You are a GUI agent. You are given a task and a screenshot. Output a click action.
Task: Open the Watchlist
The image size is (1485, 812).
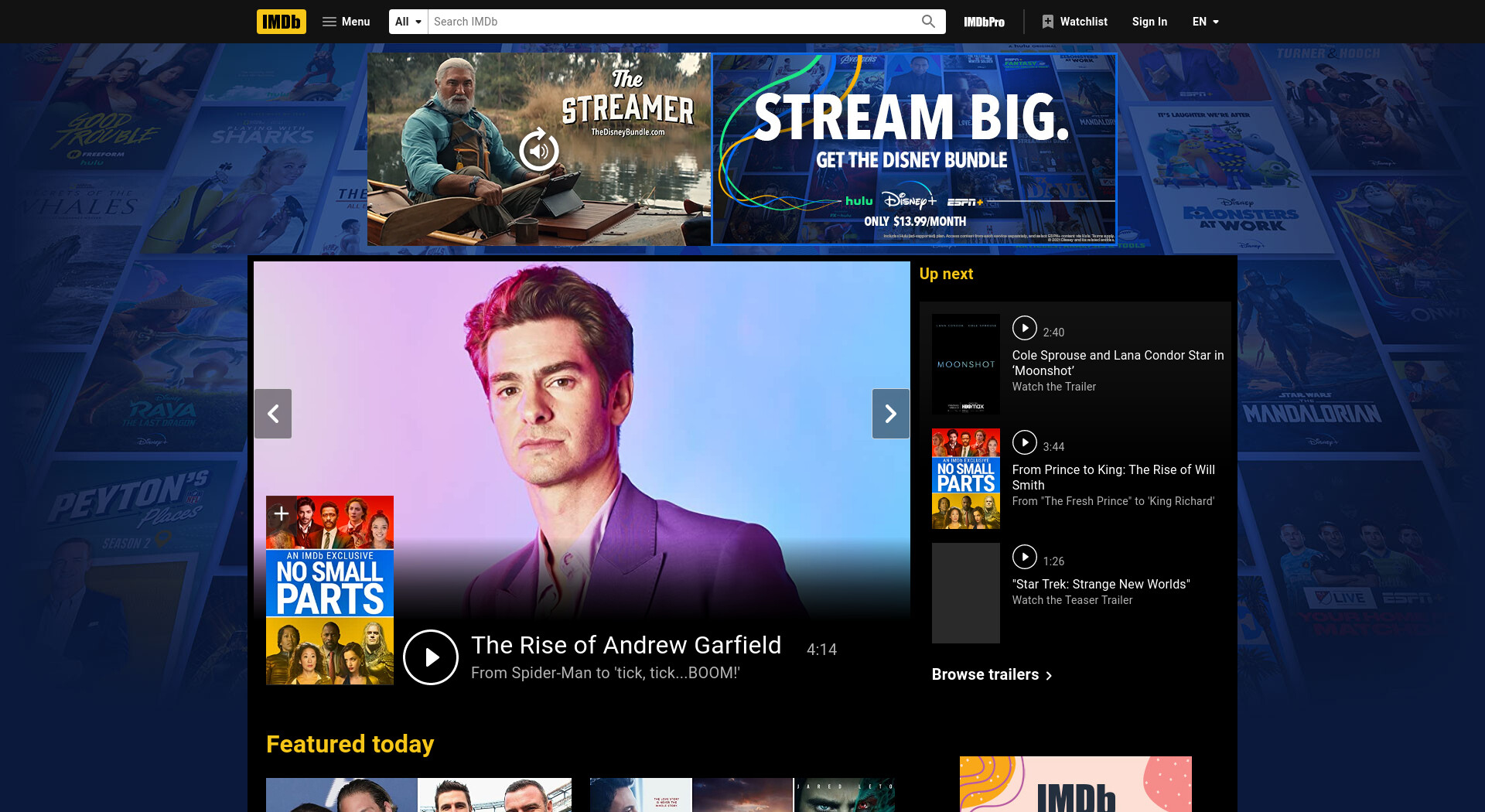coord(1074,22)
